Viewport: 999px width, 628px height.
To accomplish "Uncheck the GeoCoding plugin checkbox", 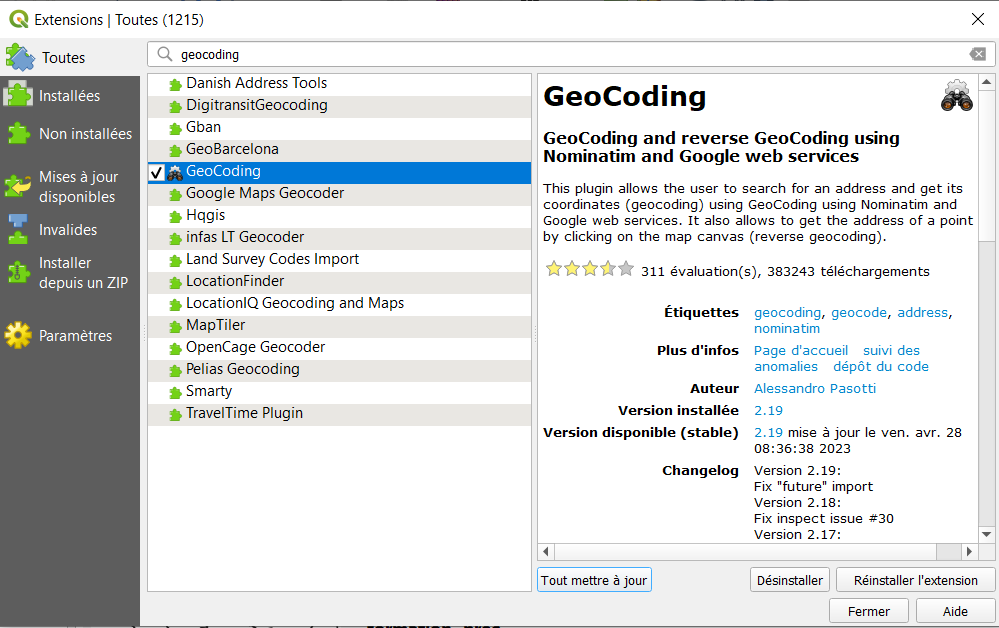I will (157, 172).
